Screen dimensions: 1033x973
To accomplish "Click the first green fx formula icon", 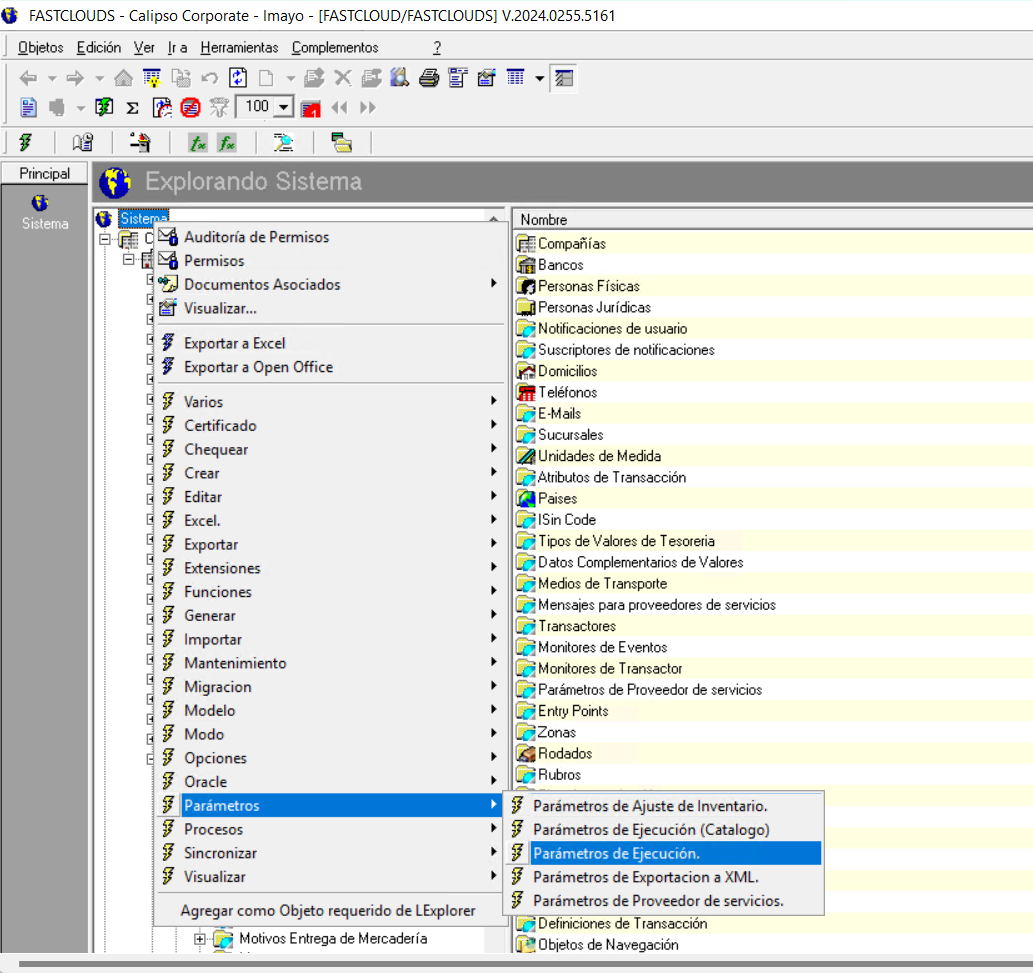I will click(x=198, y=143).
